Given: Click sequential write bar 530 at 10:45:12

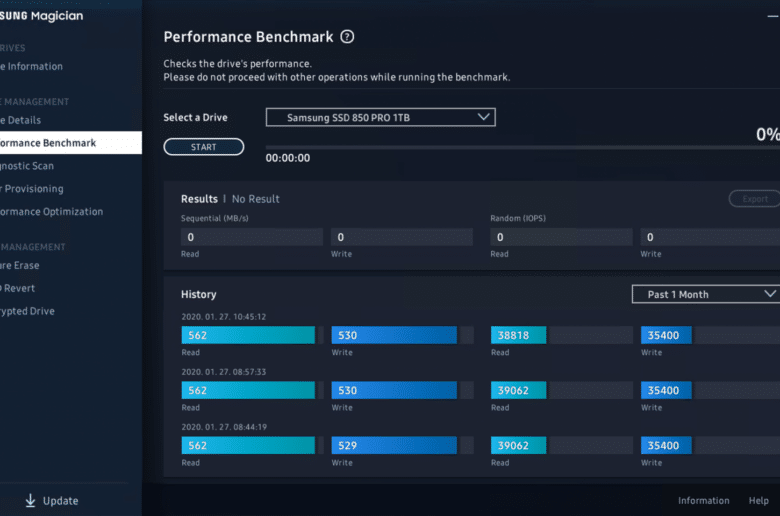Looking at the screenshot, I should click(394, 335).
